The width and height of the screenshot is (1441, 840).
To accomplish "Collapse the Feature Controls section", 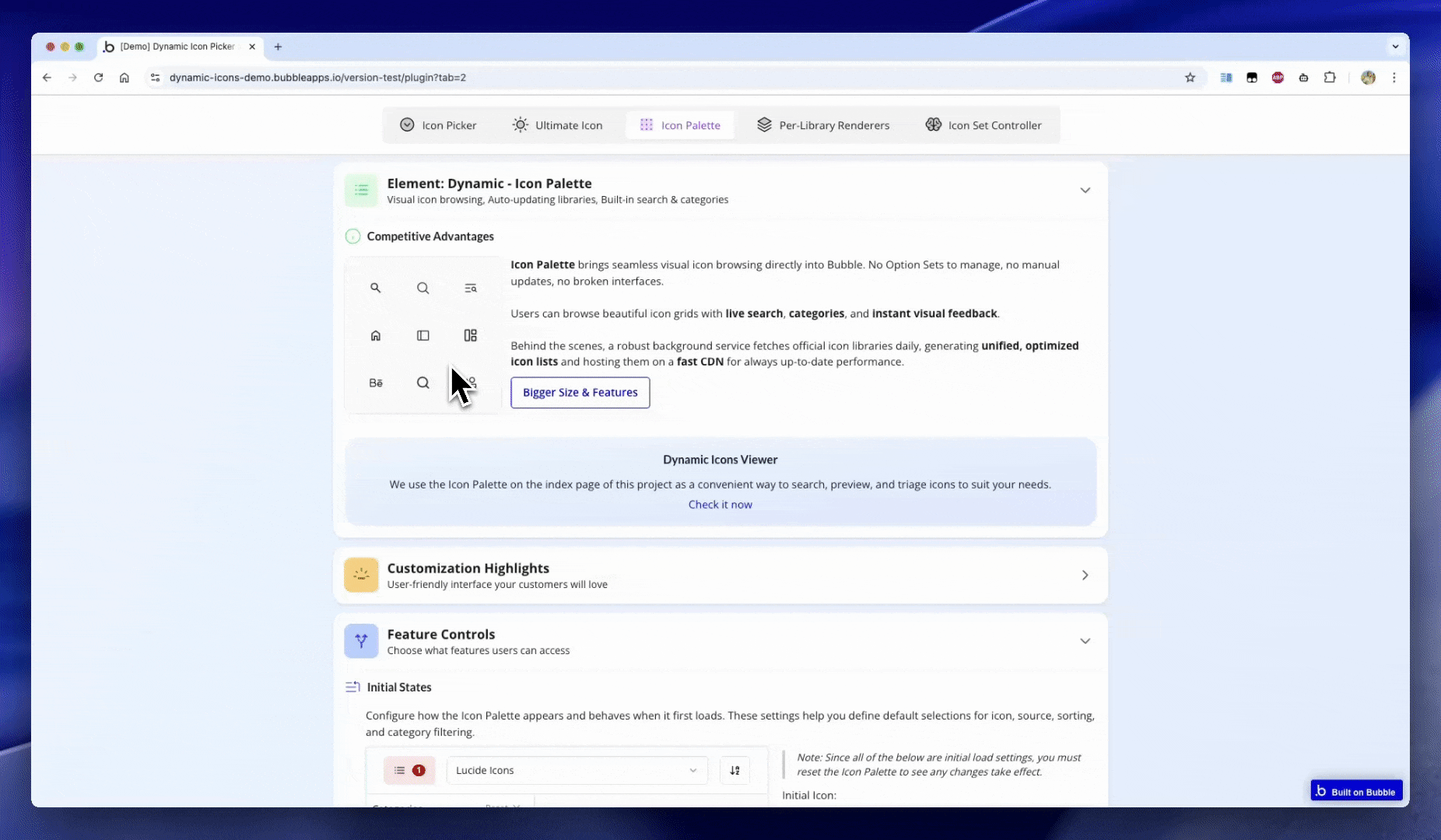I will point(1085,641).
